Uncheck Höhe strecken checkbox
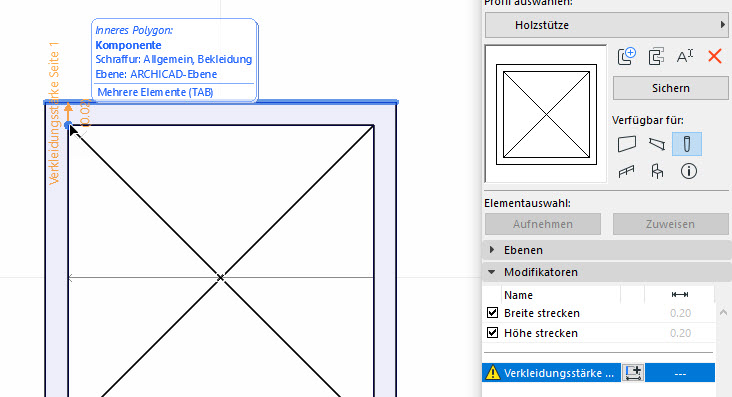The height and width of the screenshot is (397, 732). click(x=492, y=333)
